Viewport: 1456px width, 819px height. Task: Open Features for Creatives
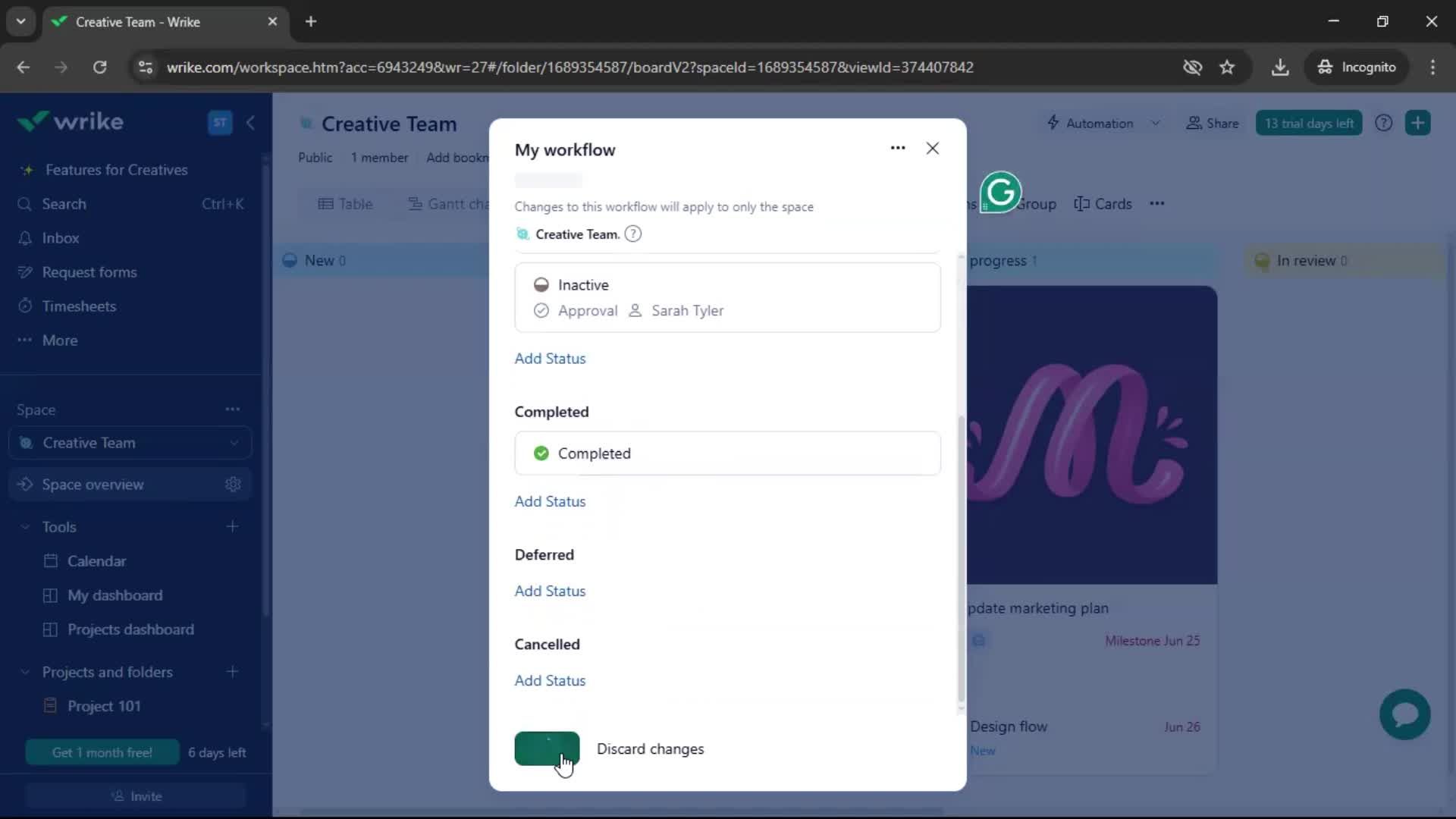(x=116, y=170)
